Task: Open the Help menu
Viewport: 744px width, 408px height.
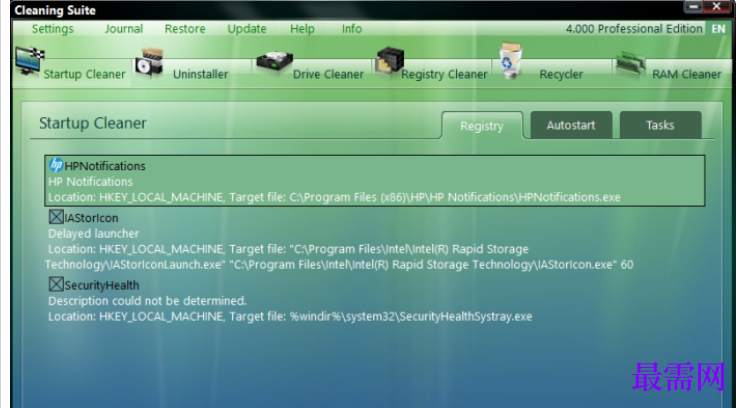Action: 302,29
